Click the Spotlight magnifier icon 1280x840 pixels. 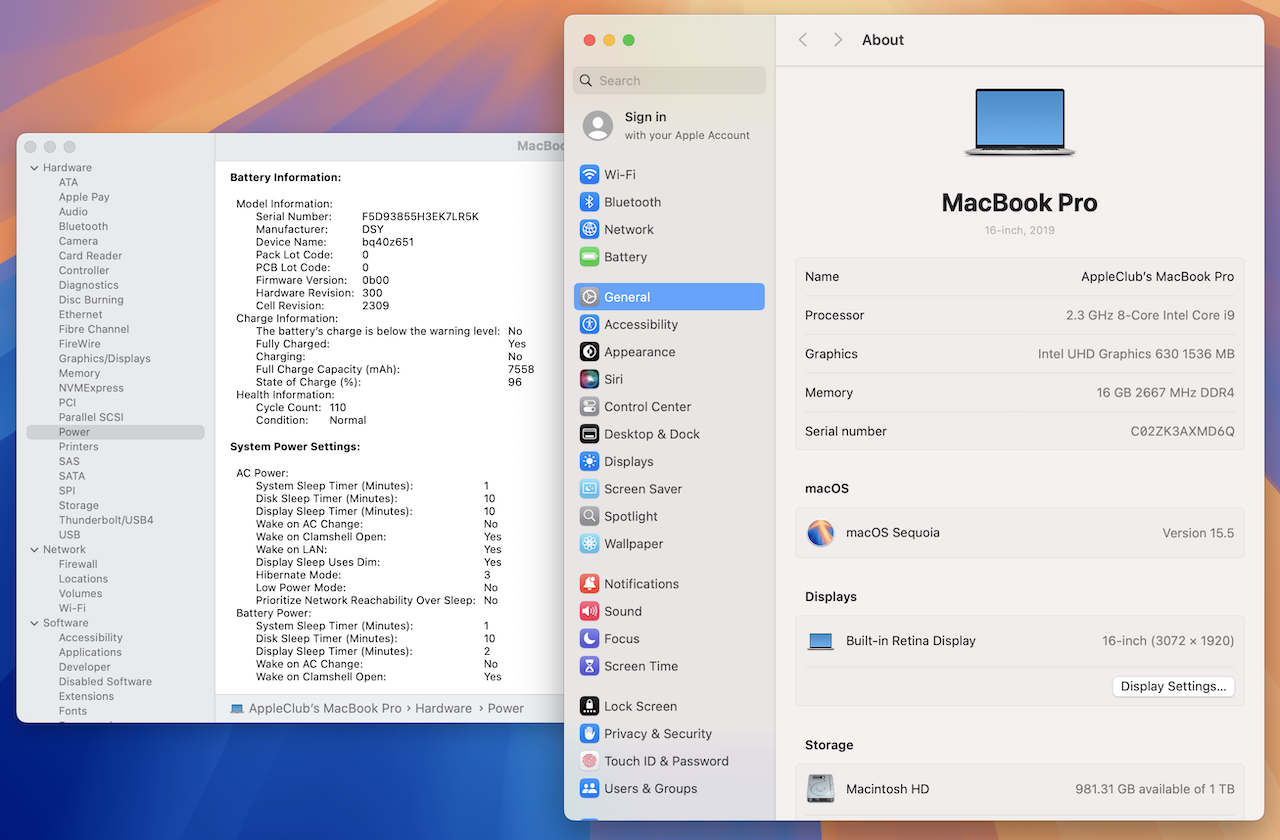589,516
